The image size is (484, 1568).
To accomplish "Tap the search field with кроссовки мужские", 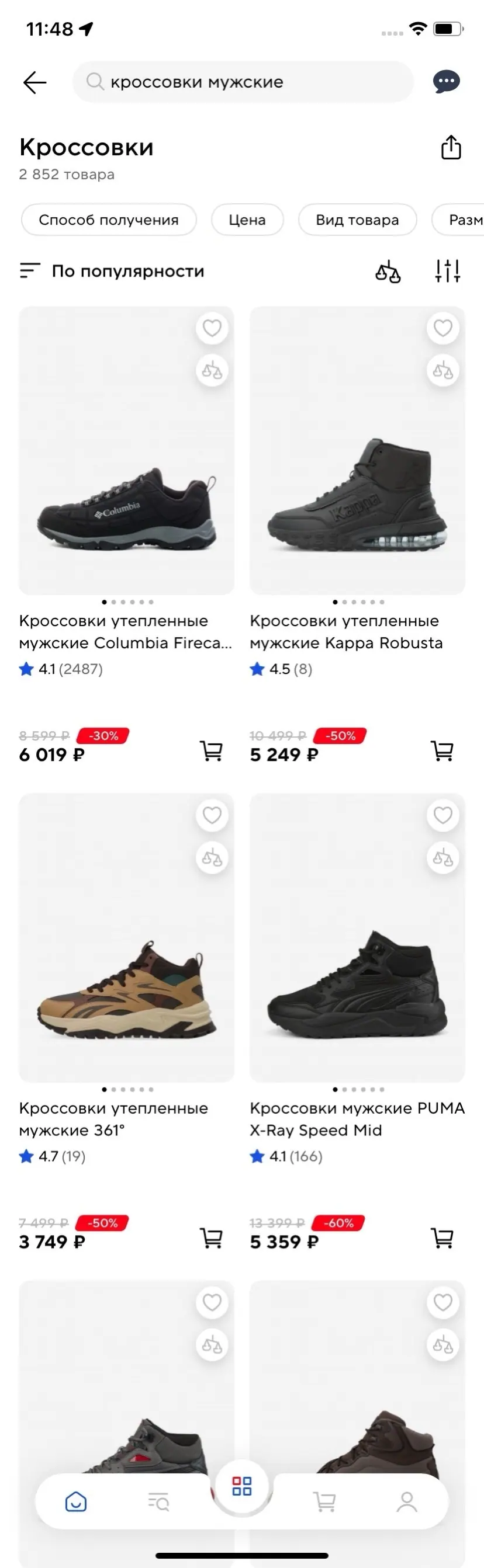I will tap(244, 82).
